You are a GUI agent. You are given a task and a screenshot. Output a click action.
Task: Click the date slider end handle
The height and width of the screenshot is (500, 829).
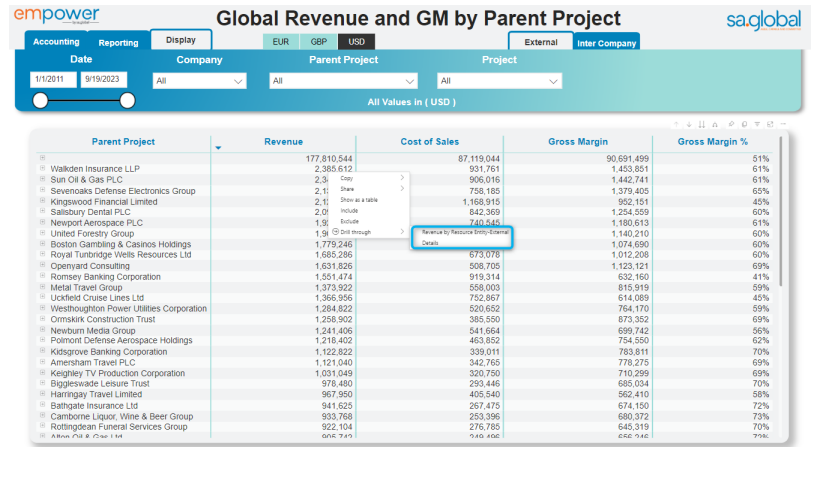pos(127,100)
